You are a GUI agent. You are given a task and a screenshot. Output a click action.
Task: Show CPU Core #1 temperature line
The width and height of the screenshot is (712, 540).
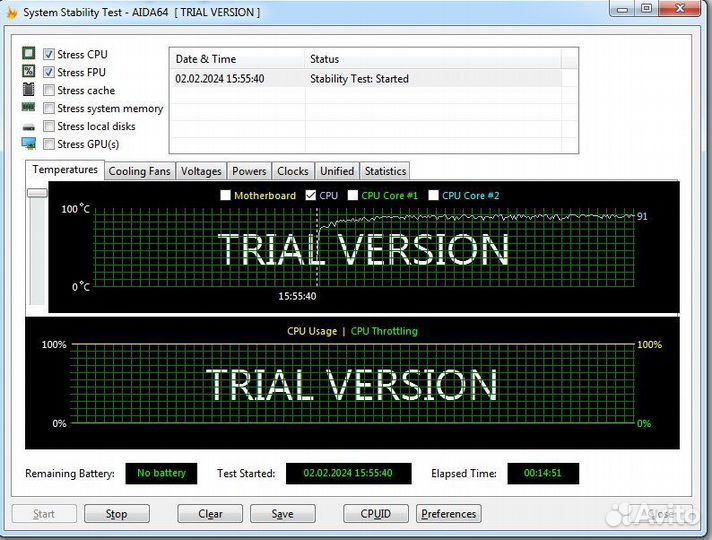352,195
